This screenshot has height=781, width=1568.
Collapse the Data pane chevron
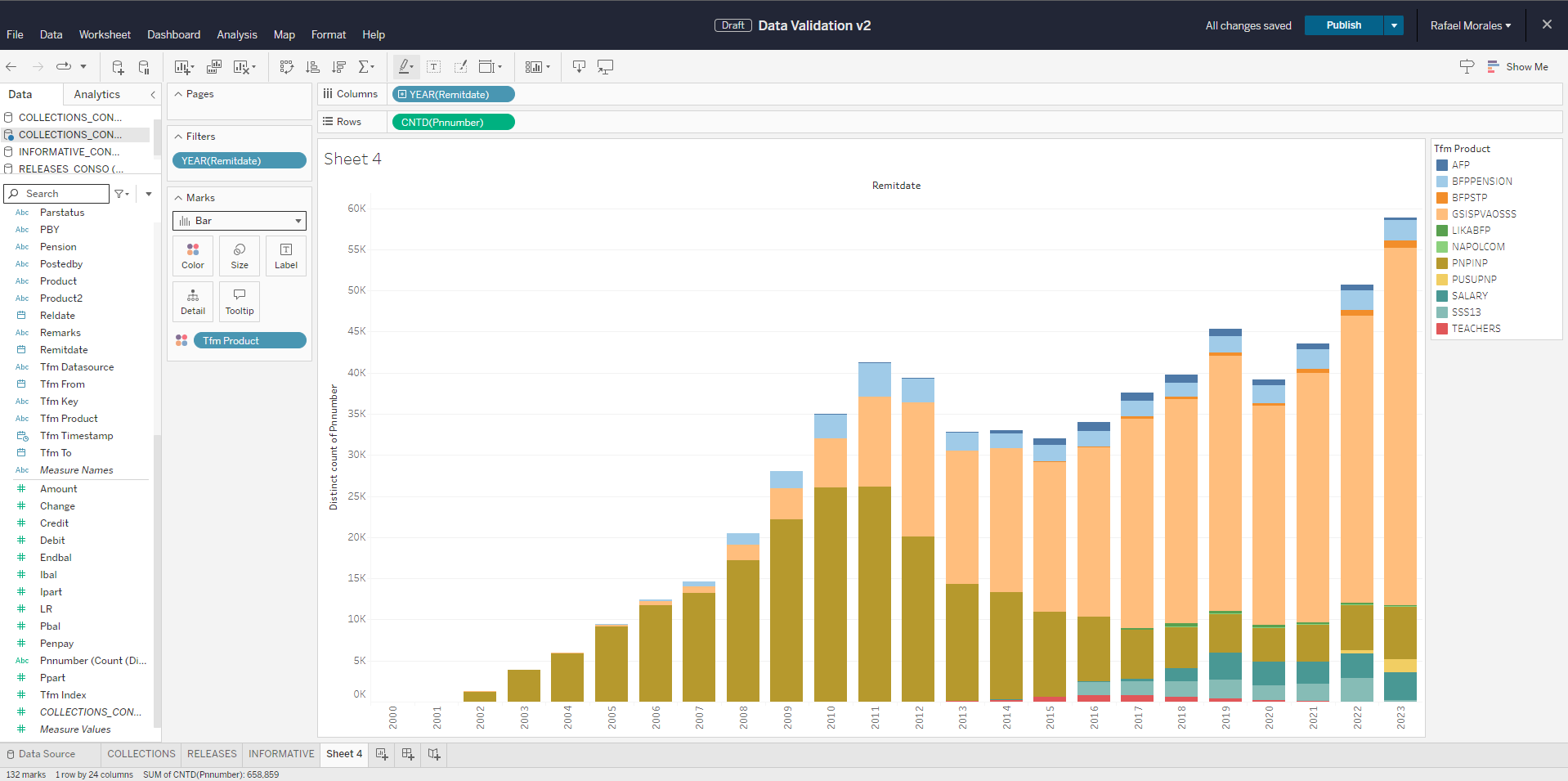[x=153, y=95]
